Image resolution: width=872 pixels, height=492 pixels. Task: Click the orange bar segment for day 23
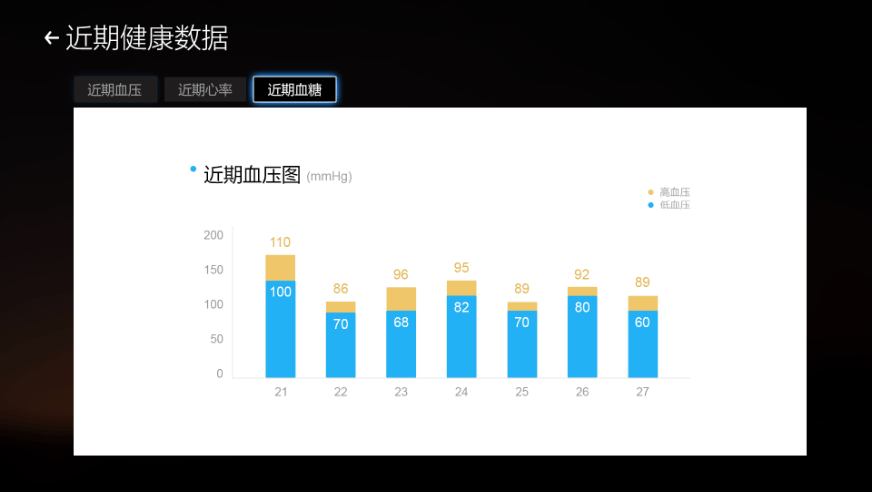401,298
